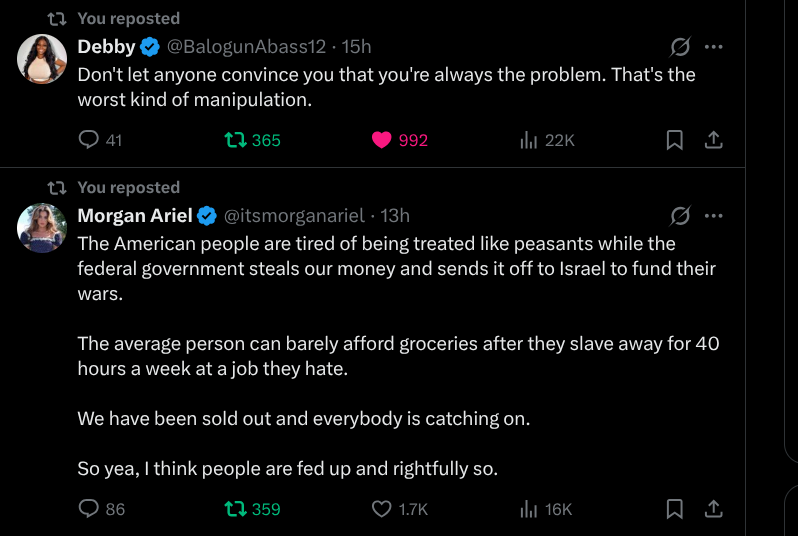Visit the @itsmorganariel handle link
This screenshot has width=798, height=536.
click(x=293, y=216)
